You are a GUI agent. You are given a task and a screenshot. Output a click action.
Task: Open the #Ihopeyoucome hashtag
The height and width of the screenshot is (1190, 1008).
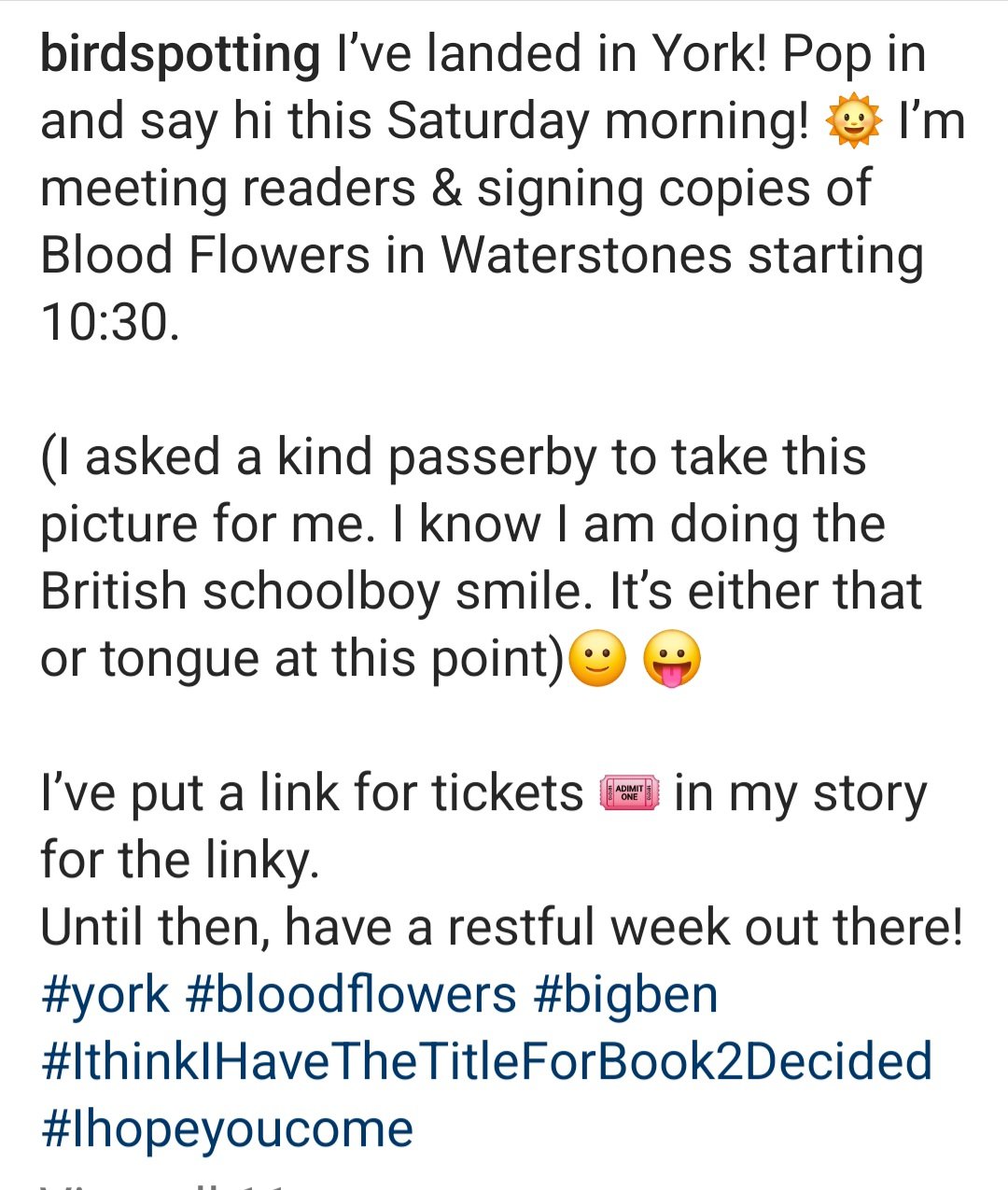coord(227,1129)
